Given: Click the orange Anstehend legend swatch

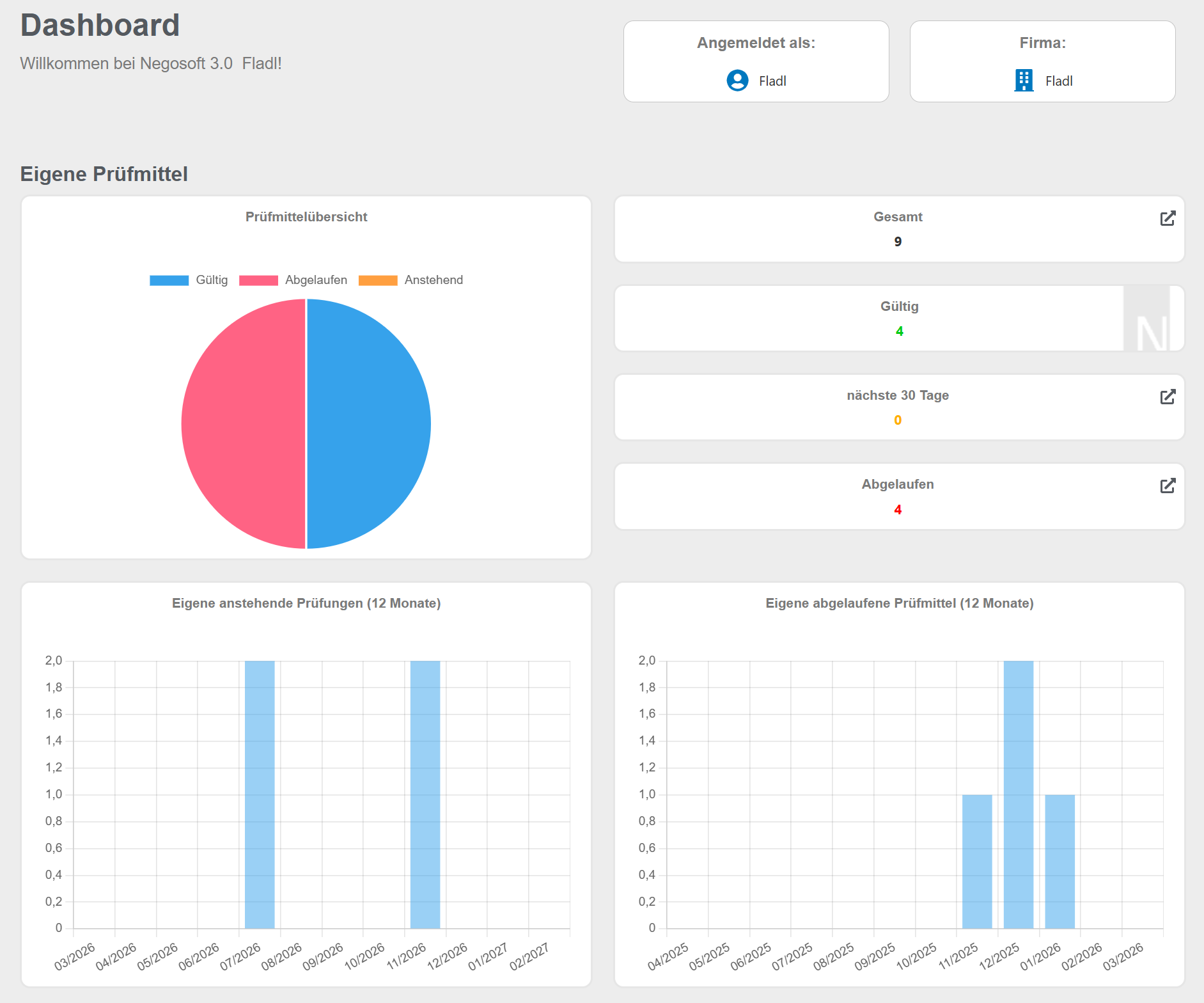Looking at the screenshot, I should [x=378, y=280].
